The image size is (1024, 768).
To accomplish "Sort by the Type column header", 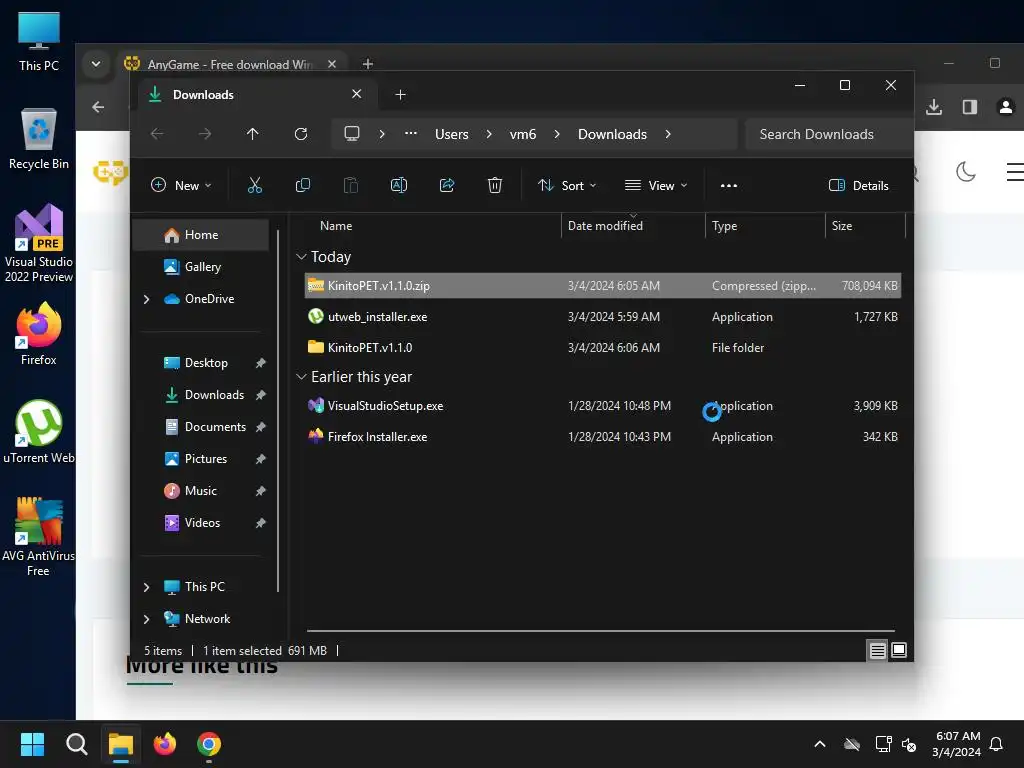I will [765, 226].
